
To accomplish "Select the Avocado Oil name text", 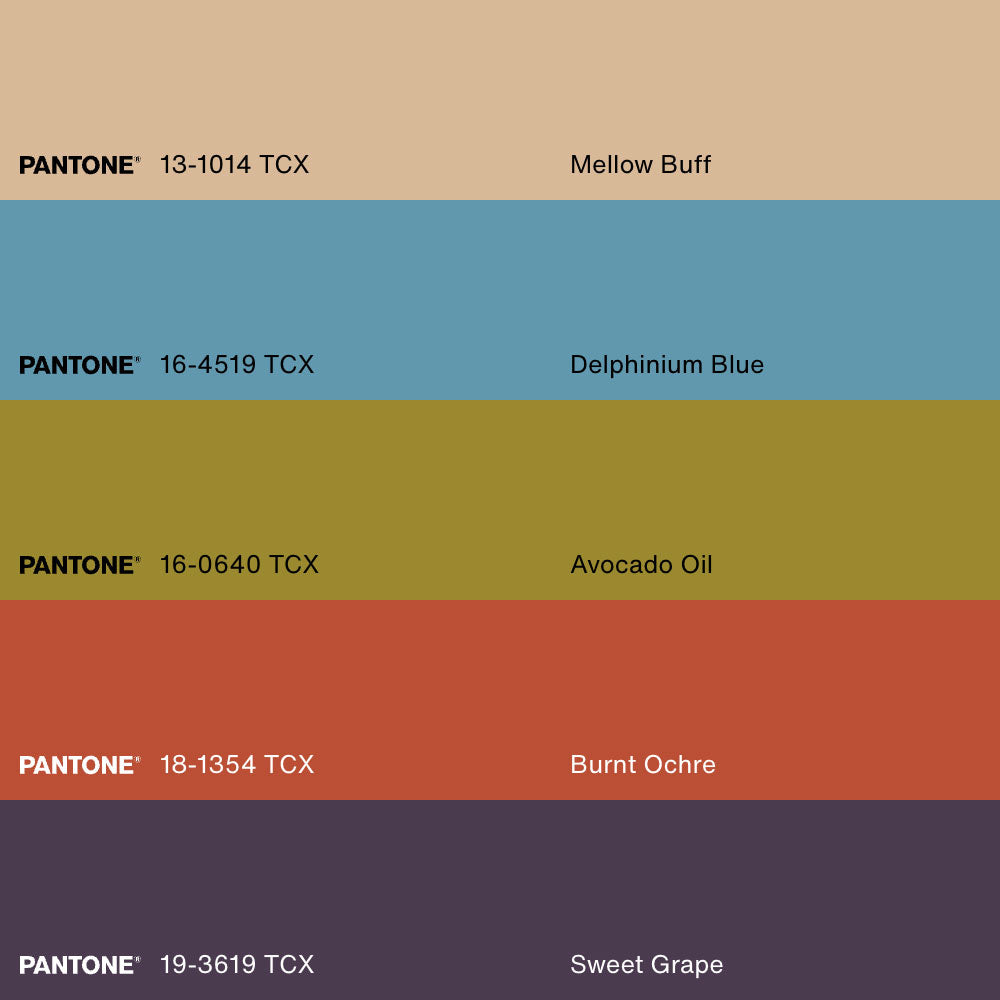I will (x=641, y=565).
